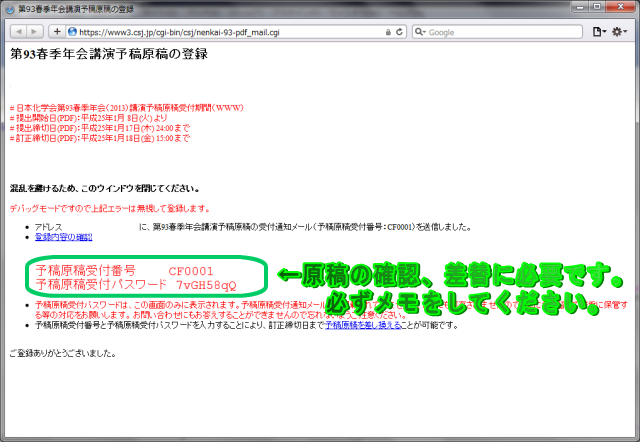Click the receipt password 7vGH58qQ
This screenshot has width=640, height=442.
pos(208,285)
